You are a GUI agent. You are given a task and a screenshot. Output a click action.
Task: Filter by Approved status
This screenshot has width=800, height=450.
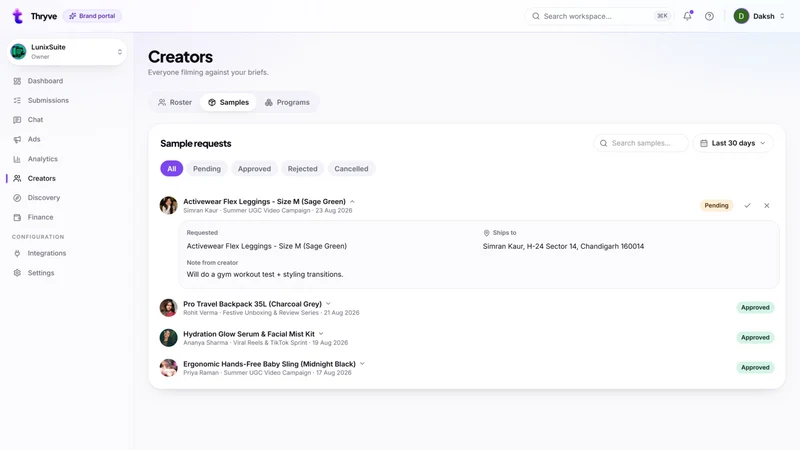[254, 169]
